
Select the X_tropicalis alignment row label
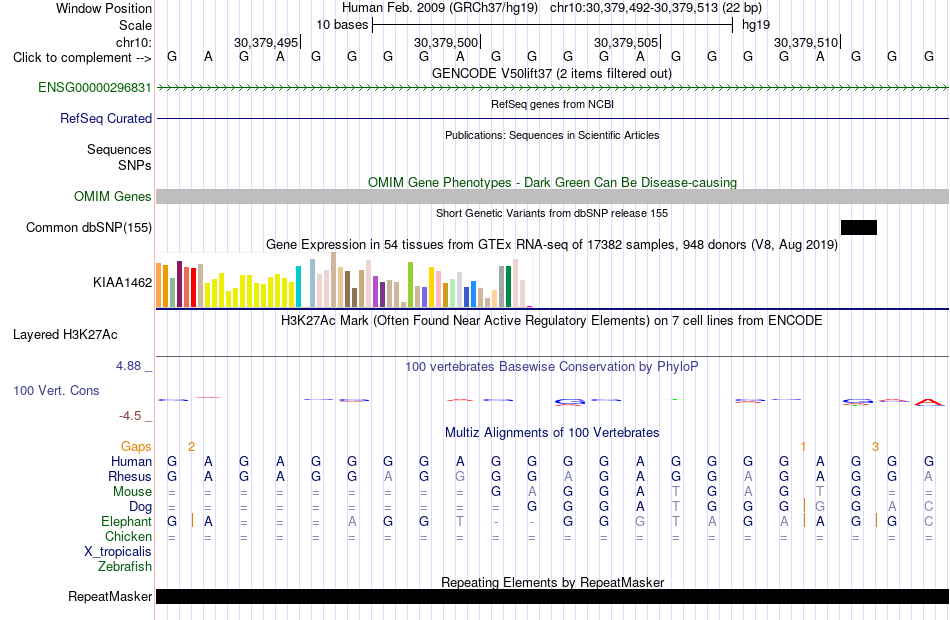pyautogui.click(x=118, y=552)
